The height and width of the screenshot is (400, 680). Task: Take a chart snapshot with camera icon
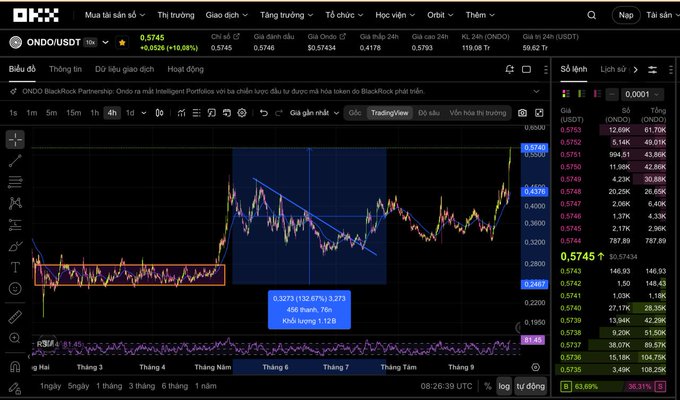(x=523, y=113)
